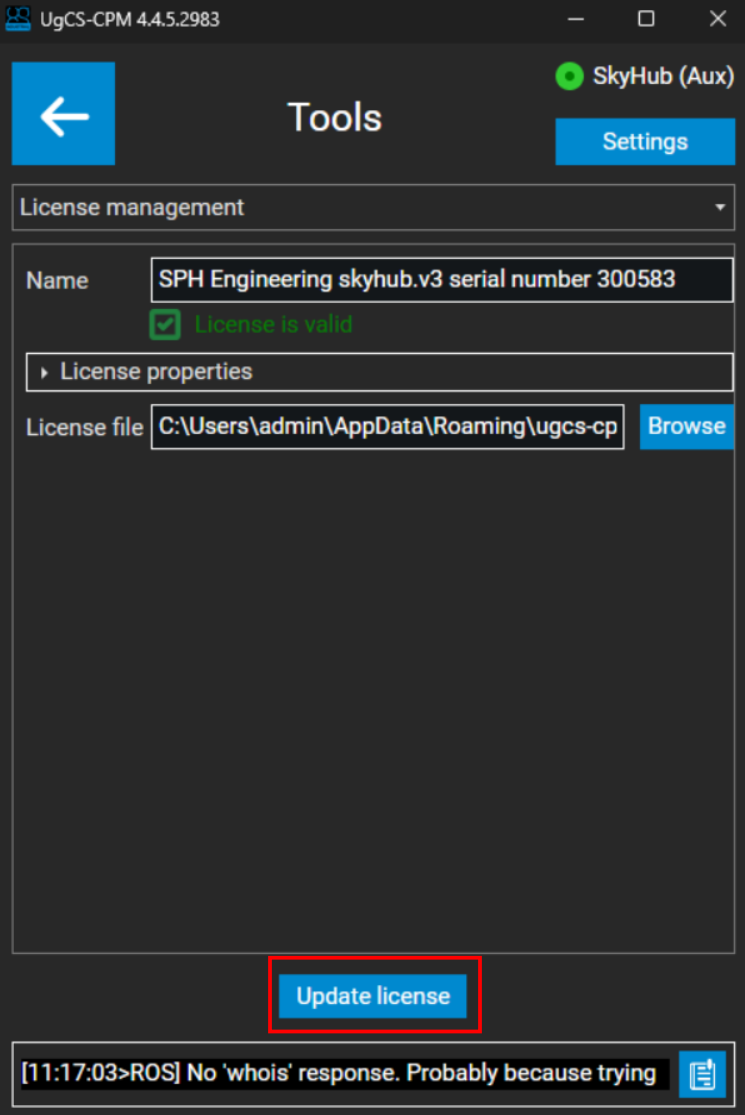The width and height of the screenshot is (745, 1115).
Task: Browse for a license file
Action: pos(687,427)
